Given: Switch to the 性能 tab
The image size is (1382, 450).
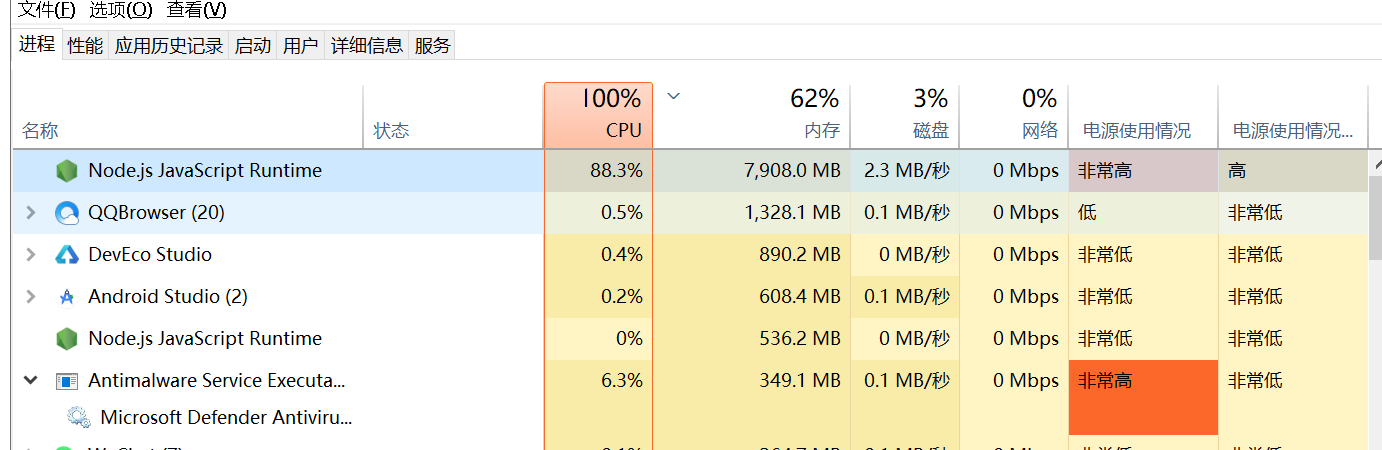Looking at the screenshot, I should pos(85,45).
